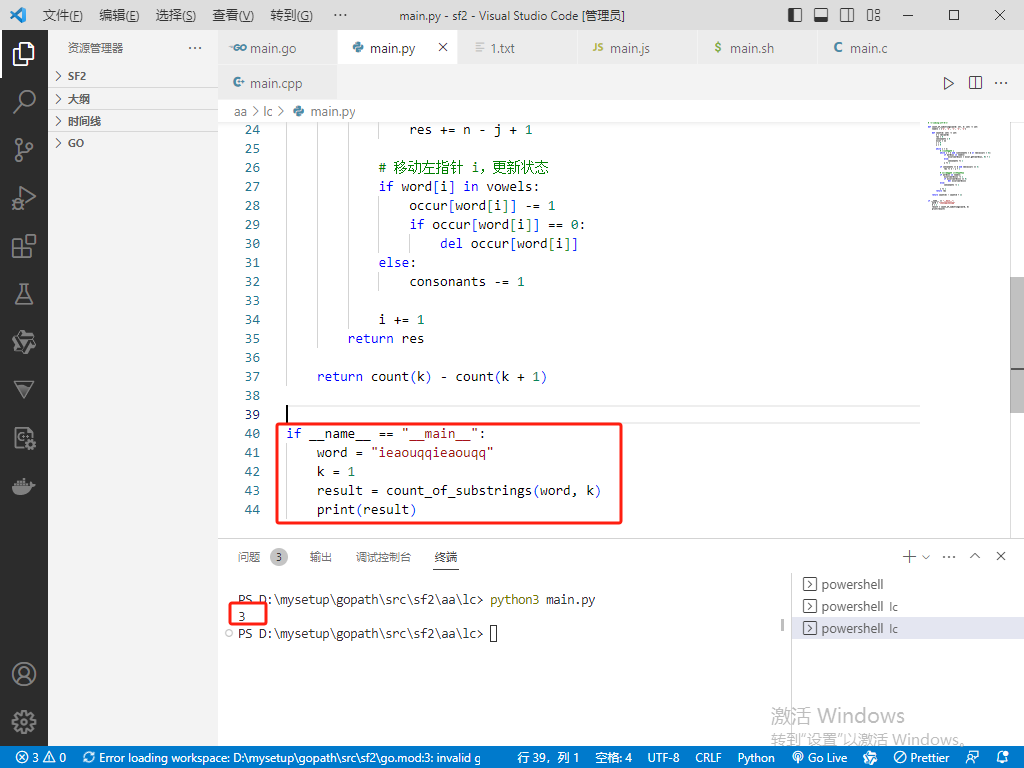Open the 文件(F) menu
Image resolution: width=1024 pixels, height=768 pixels.
[x=63, y=15]
